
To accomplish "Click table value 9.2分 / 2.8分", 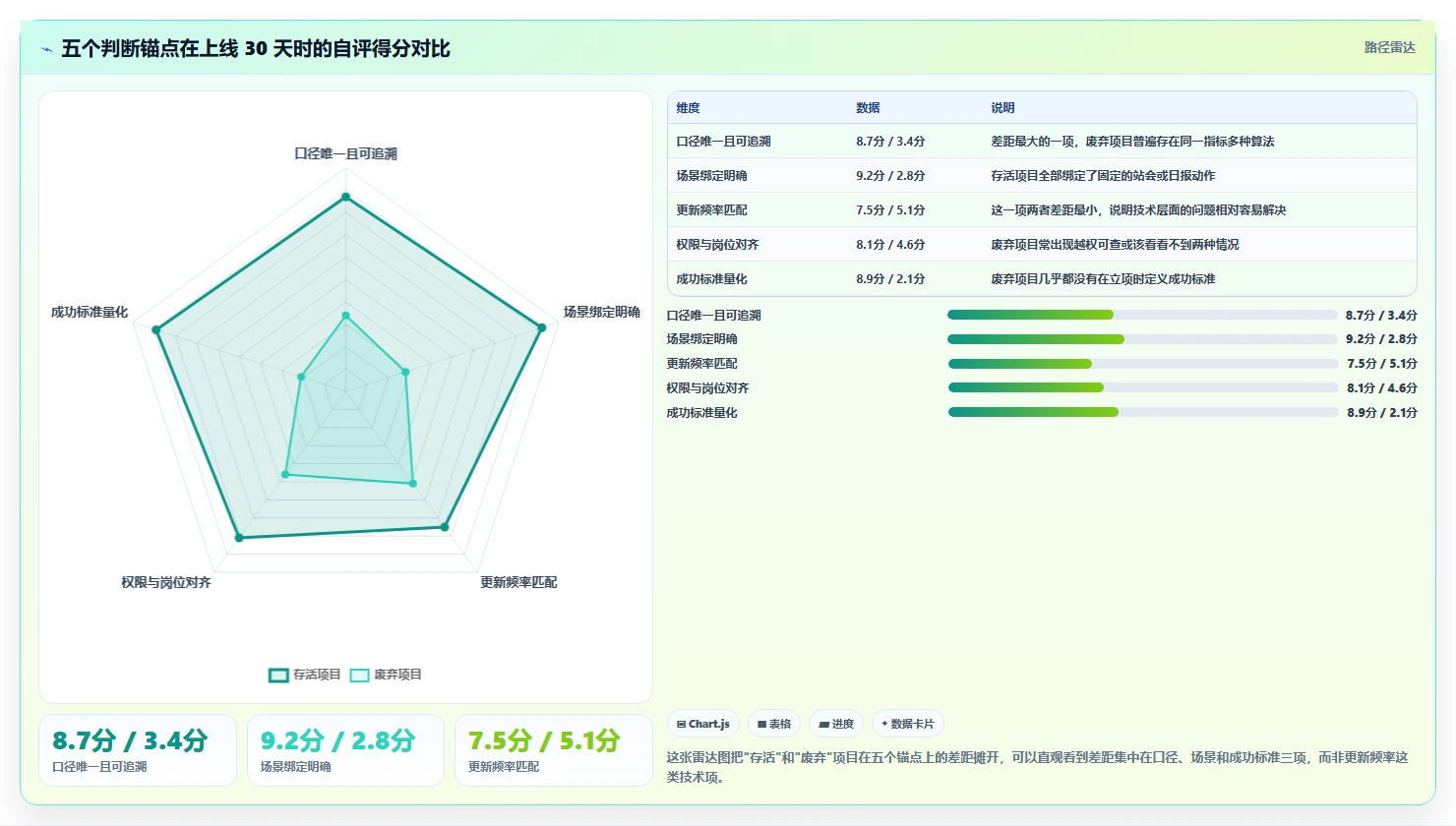I will point(890,176).
